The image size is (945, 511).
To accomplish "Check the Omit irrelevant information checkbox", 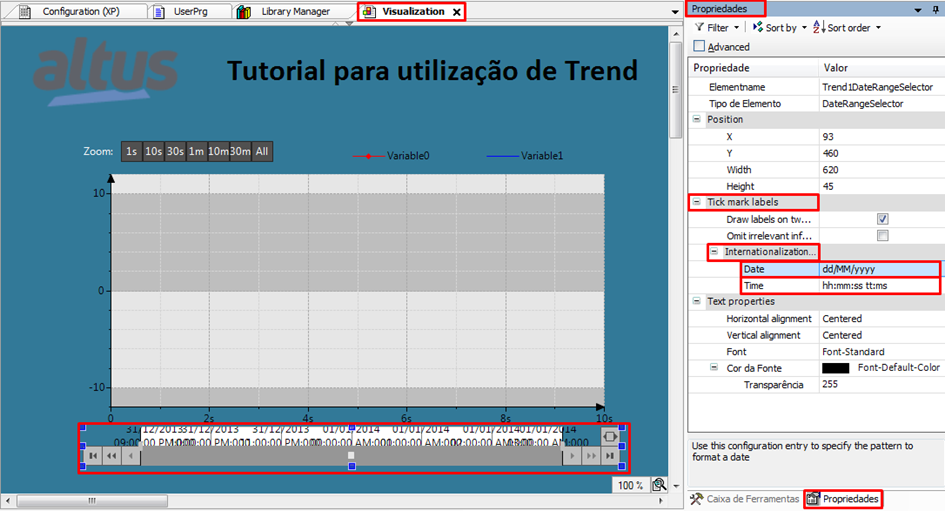I will tap(882, 236).
